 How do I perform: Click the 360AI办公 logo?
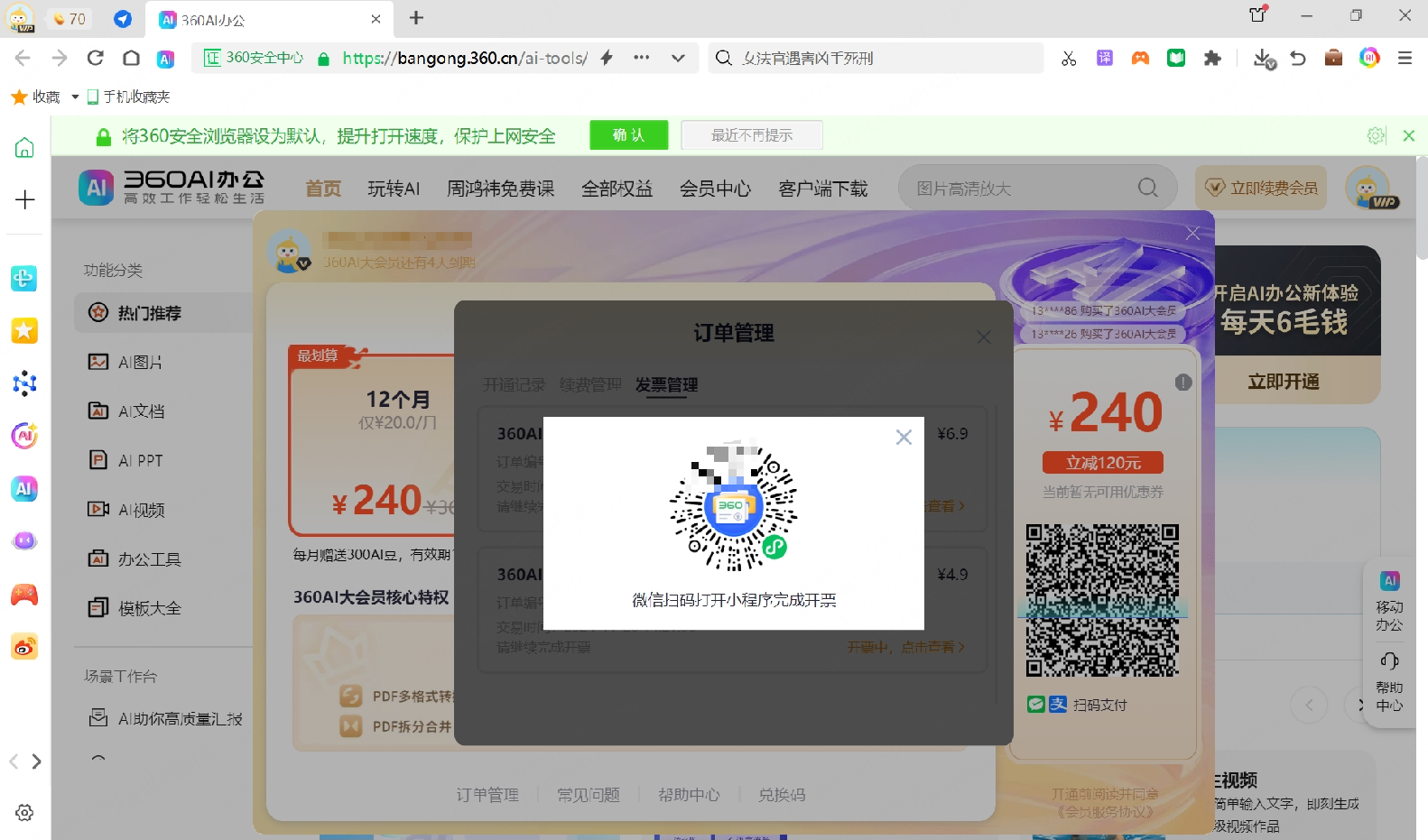[x=172, y=188]
